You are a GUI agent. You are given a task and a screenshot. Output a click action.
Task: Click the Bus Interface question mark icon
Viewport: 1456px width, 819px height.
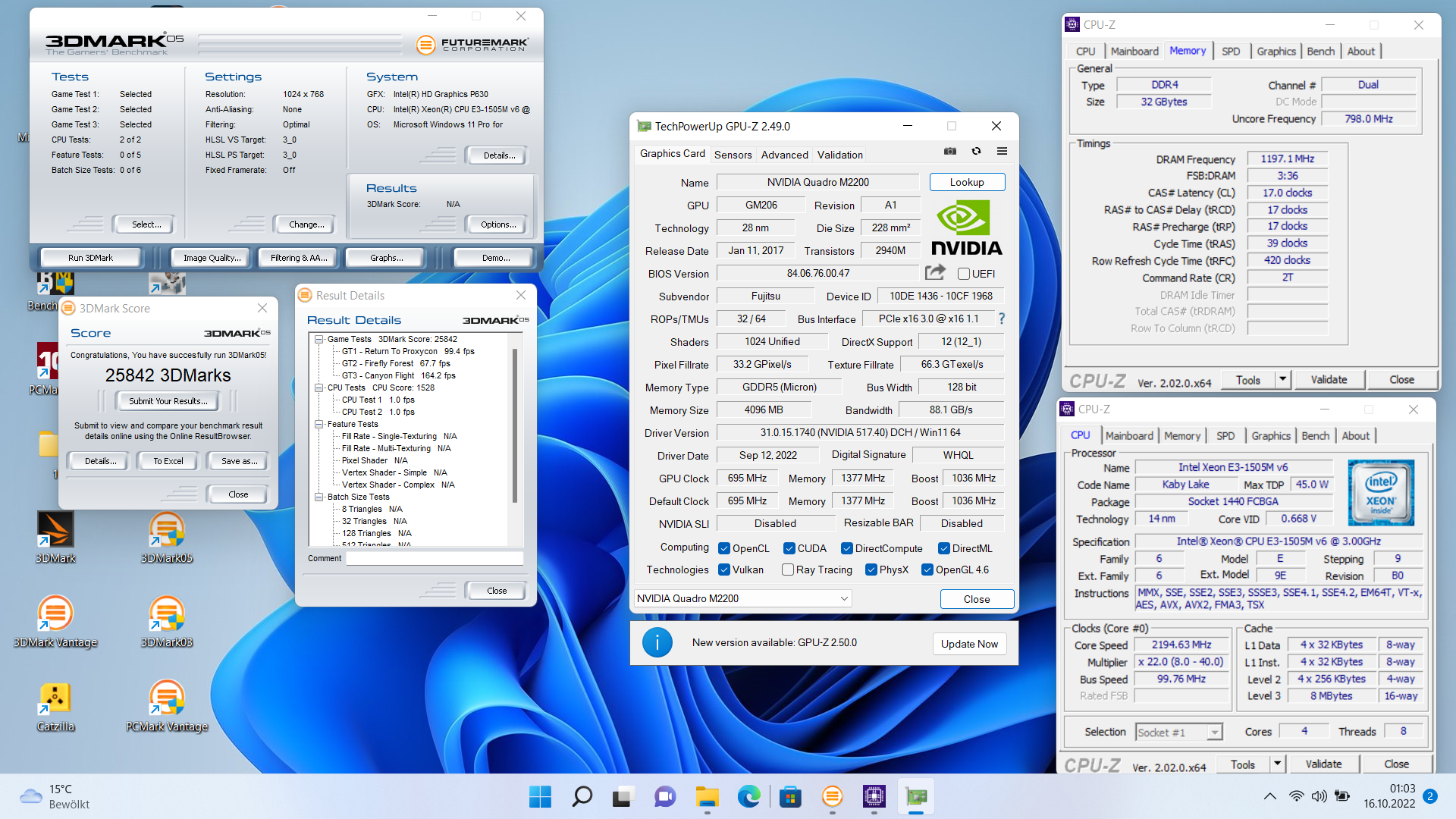[x=1002, y=318]
